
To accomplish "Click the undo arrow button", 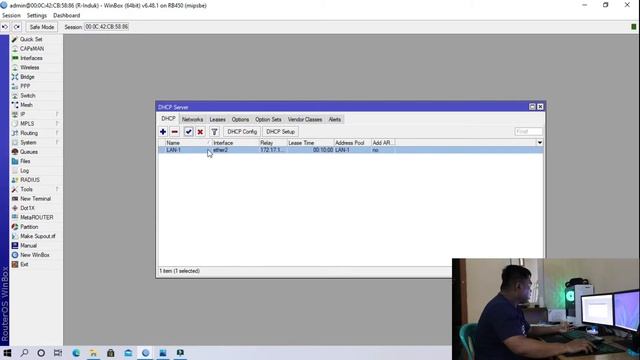I will point(5,27).
